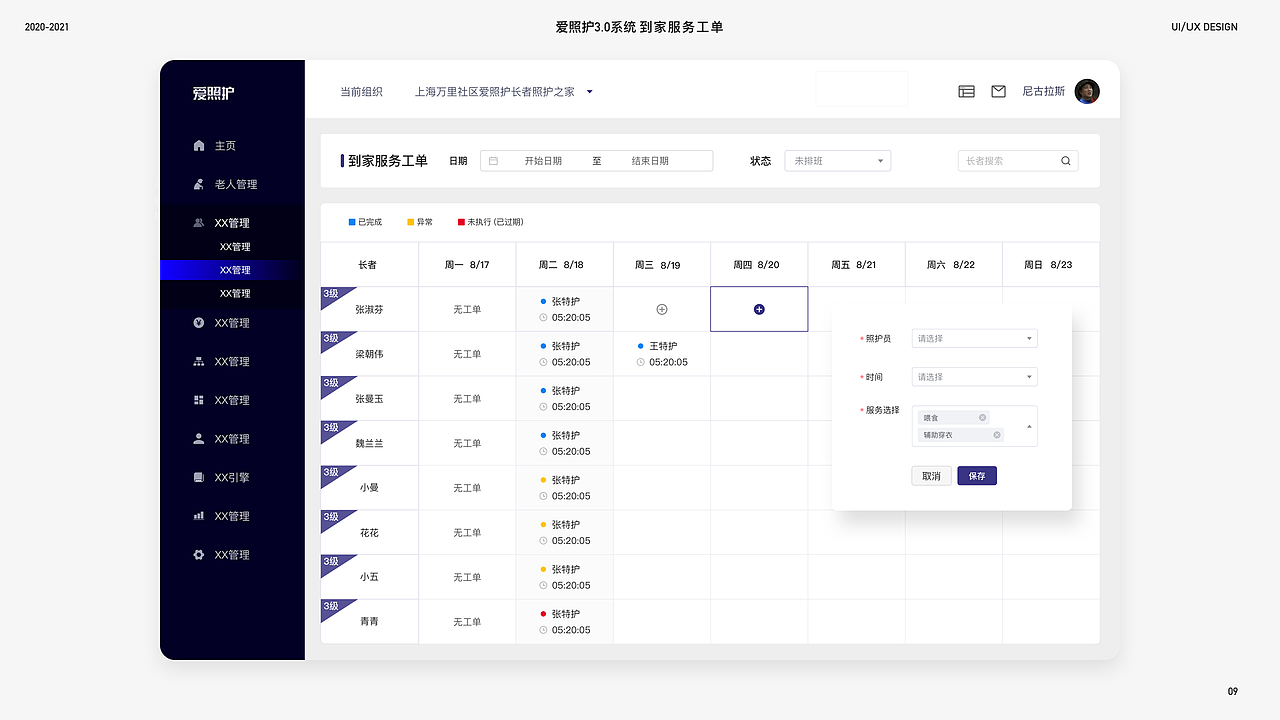Open XX引擎 in the sidebar
The image size is (1280, 720).
coord(232,478)
